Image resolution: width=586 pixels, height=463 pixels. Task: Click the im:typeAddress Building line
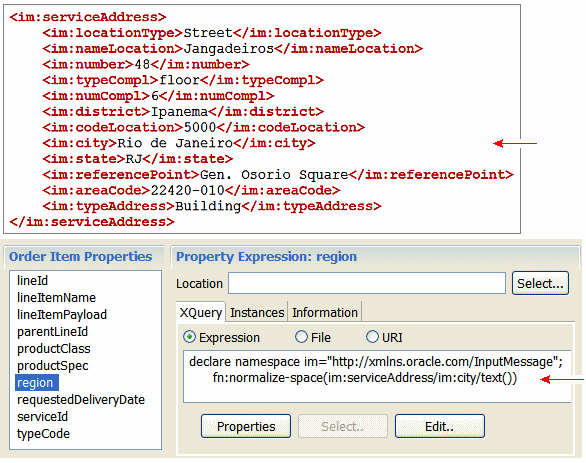pos(212,206)
